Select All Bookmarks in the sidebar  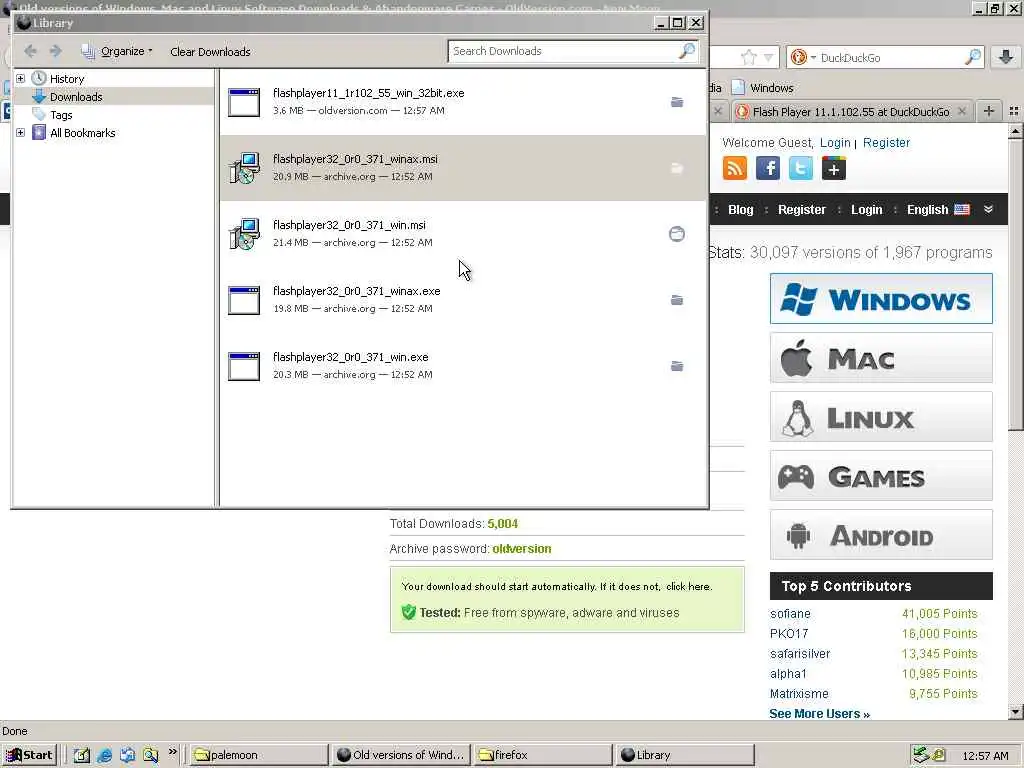tap(83, 133)
